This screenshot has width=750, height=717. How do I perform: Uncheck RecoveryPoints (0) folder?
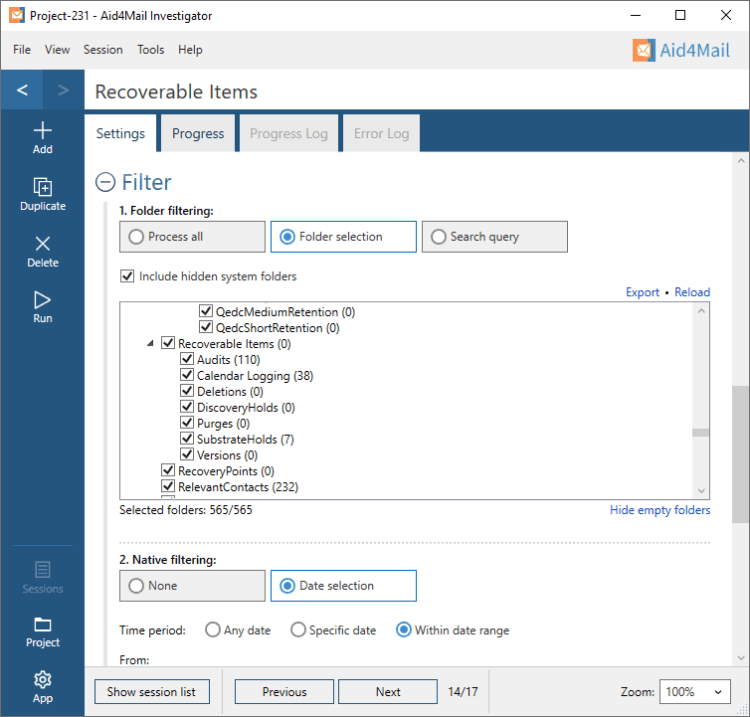point(168,470)
